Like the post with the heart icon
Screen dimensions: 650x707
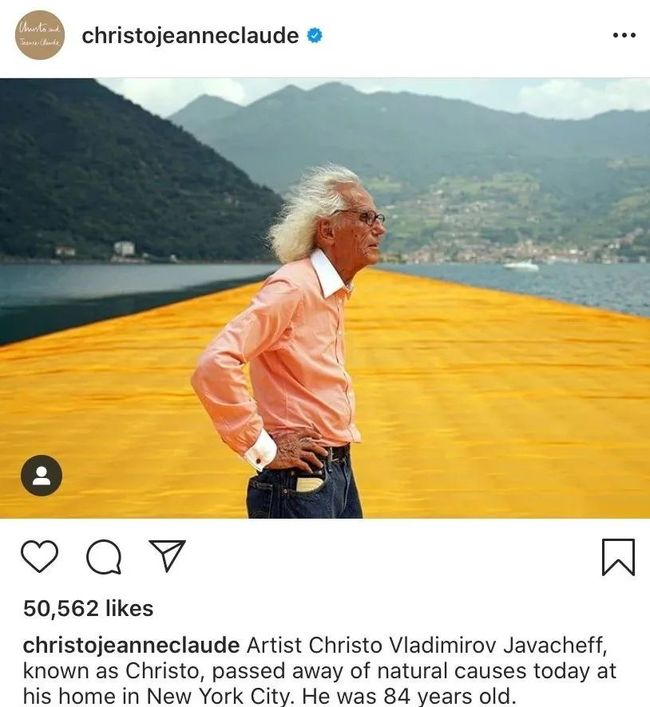click(x=40, y=556)
